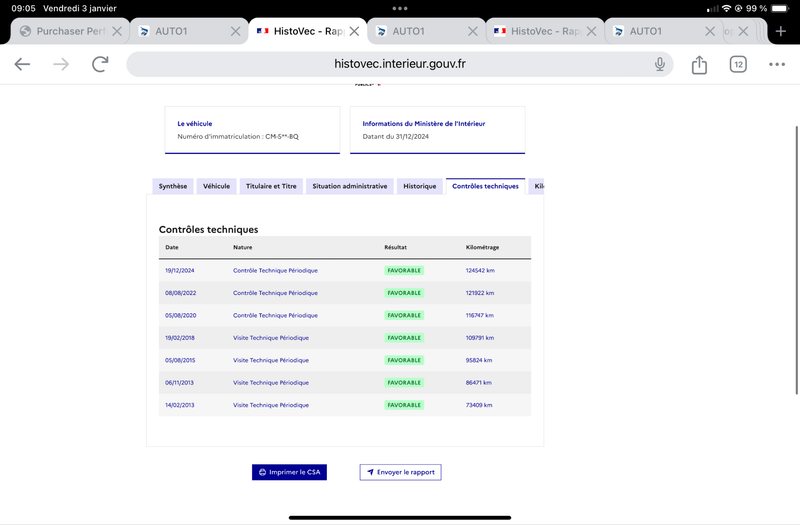Open the partially visible Kilométrage tab
The height and width of the screenshot is (525, 800).
[537, 186]
